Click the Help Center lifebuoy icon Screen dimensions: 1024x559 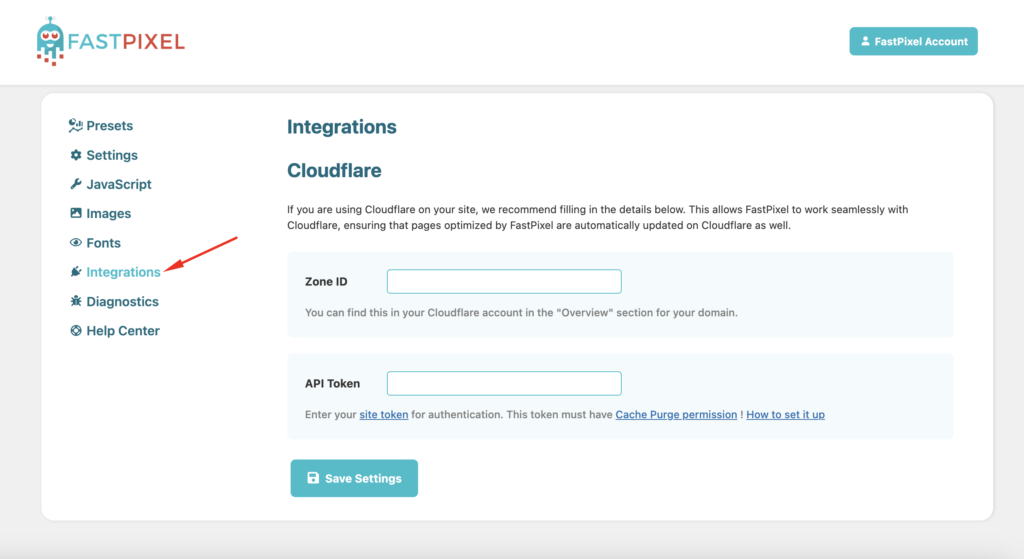76,330
